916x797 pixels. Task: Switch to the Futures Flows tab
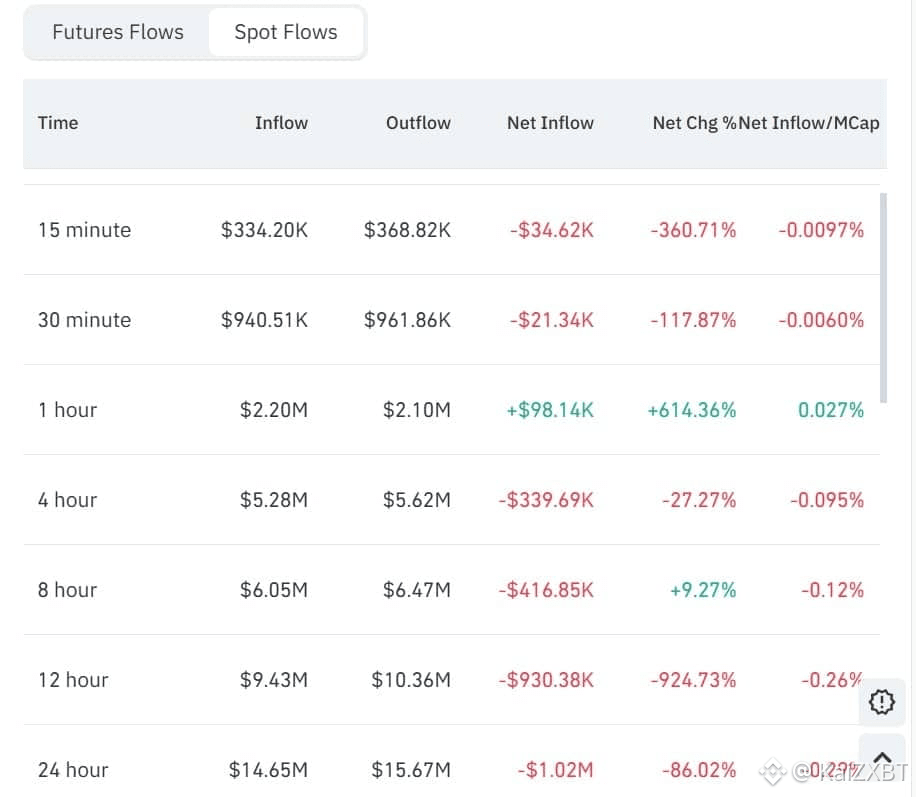(118, 32)
